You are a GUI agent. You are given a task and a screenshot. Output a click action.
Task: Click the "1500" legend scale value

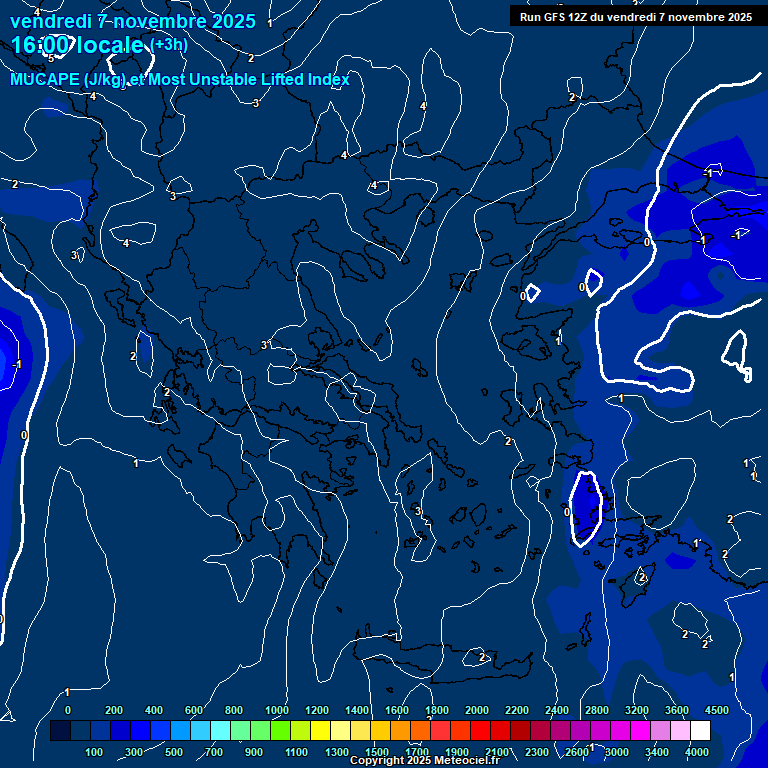click(x=377, y=752)
